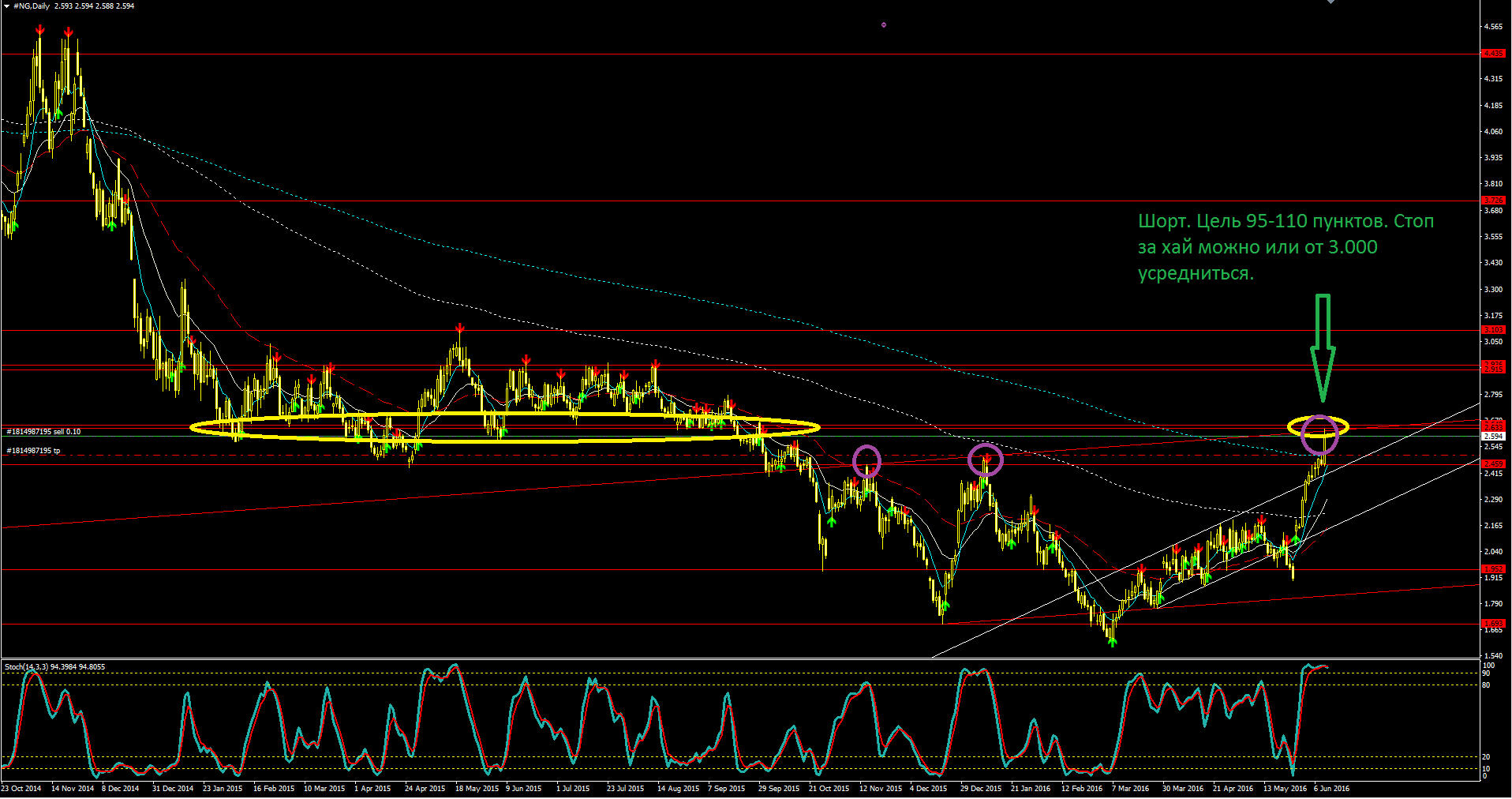Click date label 1 Apr 2015

[x=372, y=789]
